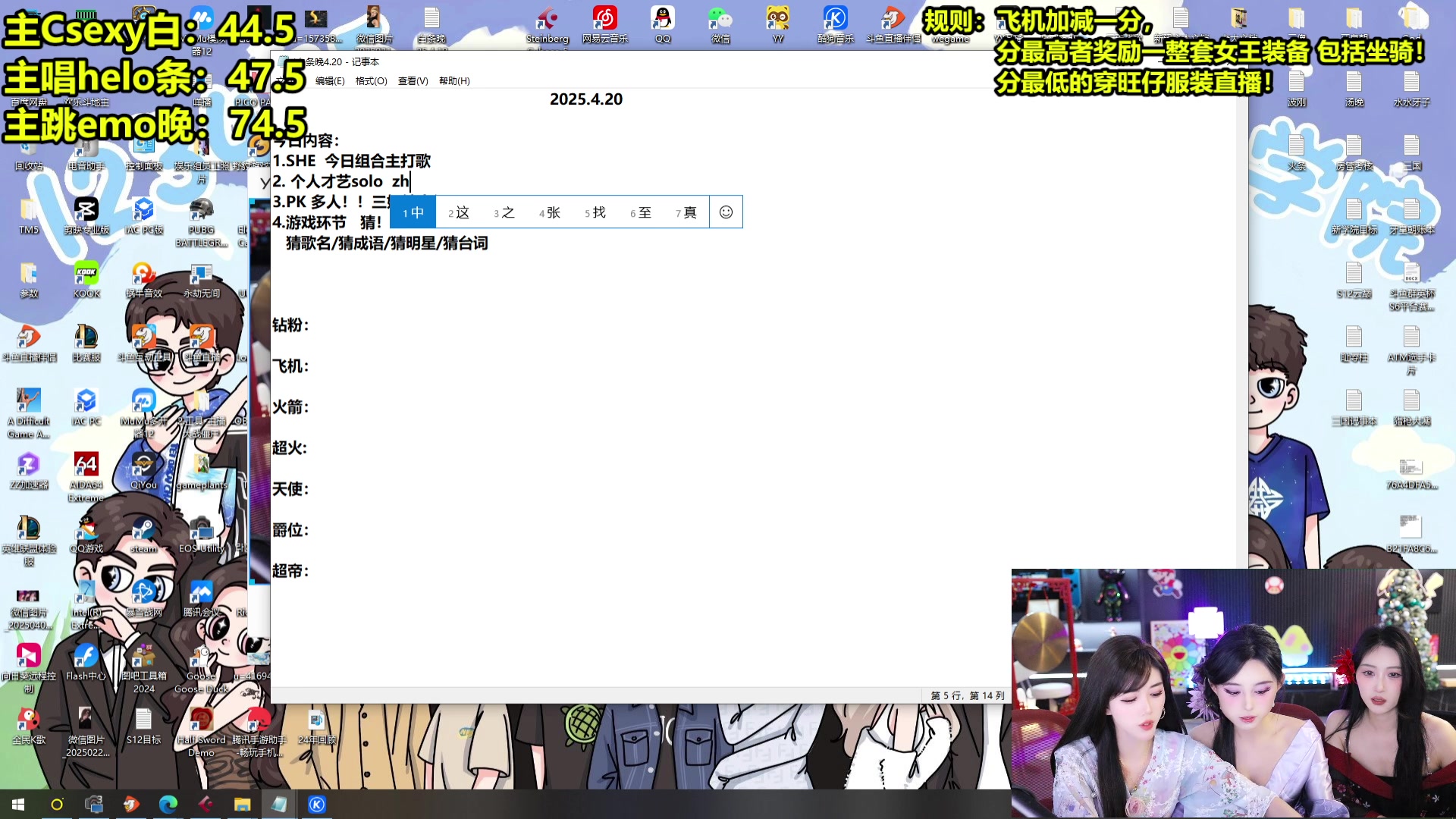
Task: Click the 猜歌名/猜成语/猜明星/猜台词 line in Notepad
Action: point(387,243)
